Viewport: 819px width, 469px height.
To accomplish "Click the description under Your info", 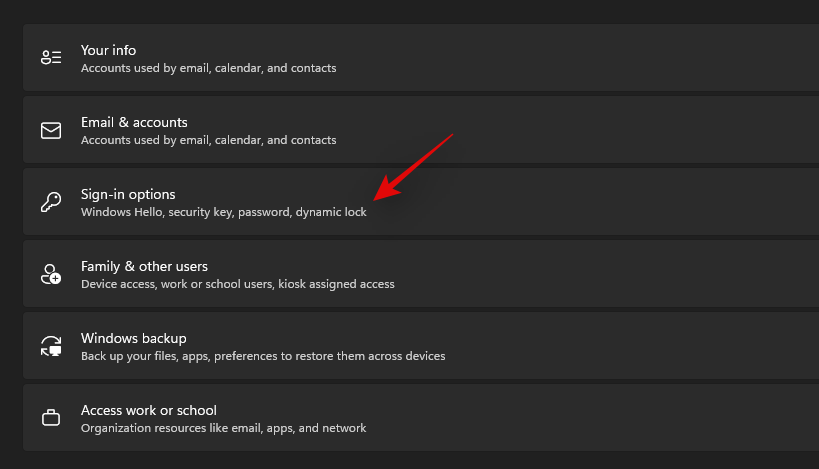I will pyautogui.click(x=208, y=68).
